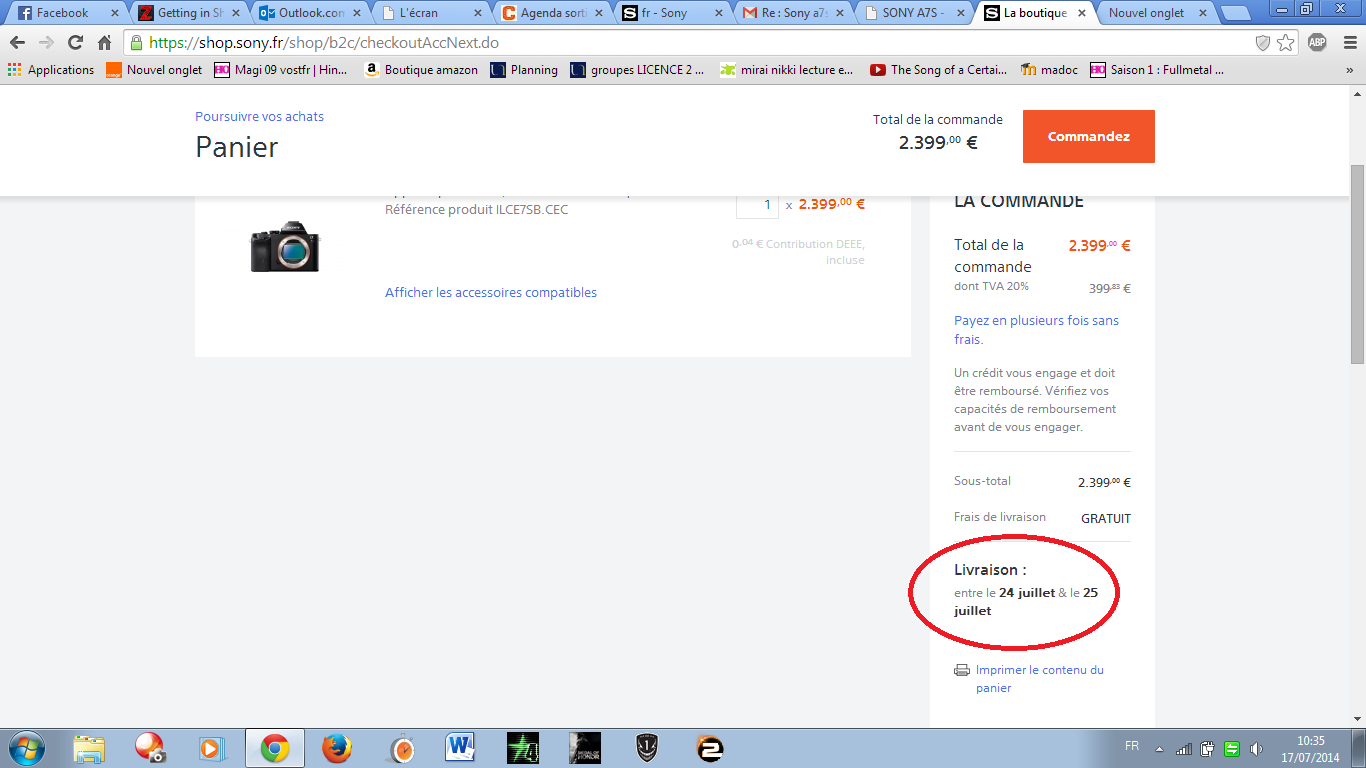Go back to the previous page
The height and width of the screenshot is (768, 1366).
click(x=18, y=43)
